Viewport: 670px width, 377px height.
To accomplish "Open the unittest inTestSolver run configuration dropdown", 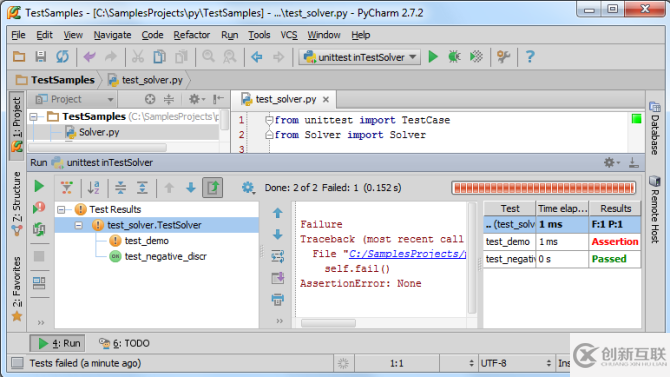I will pyautogui.click(x=359, y=57).
